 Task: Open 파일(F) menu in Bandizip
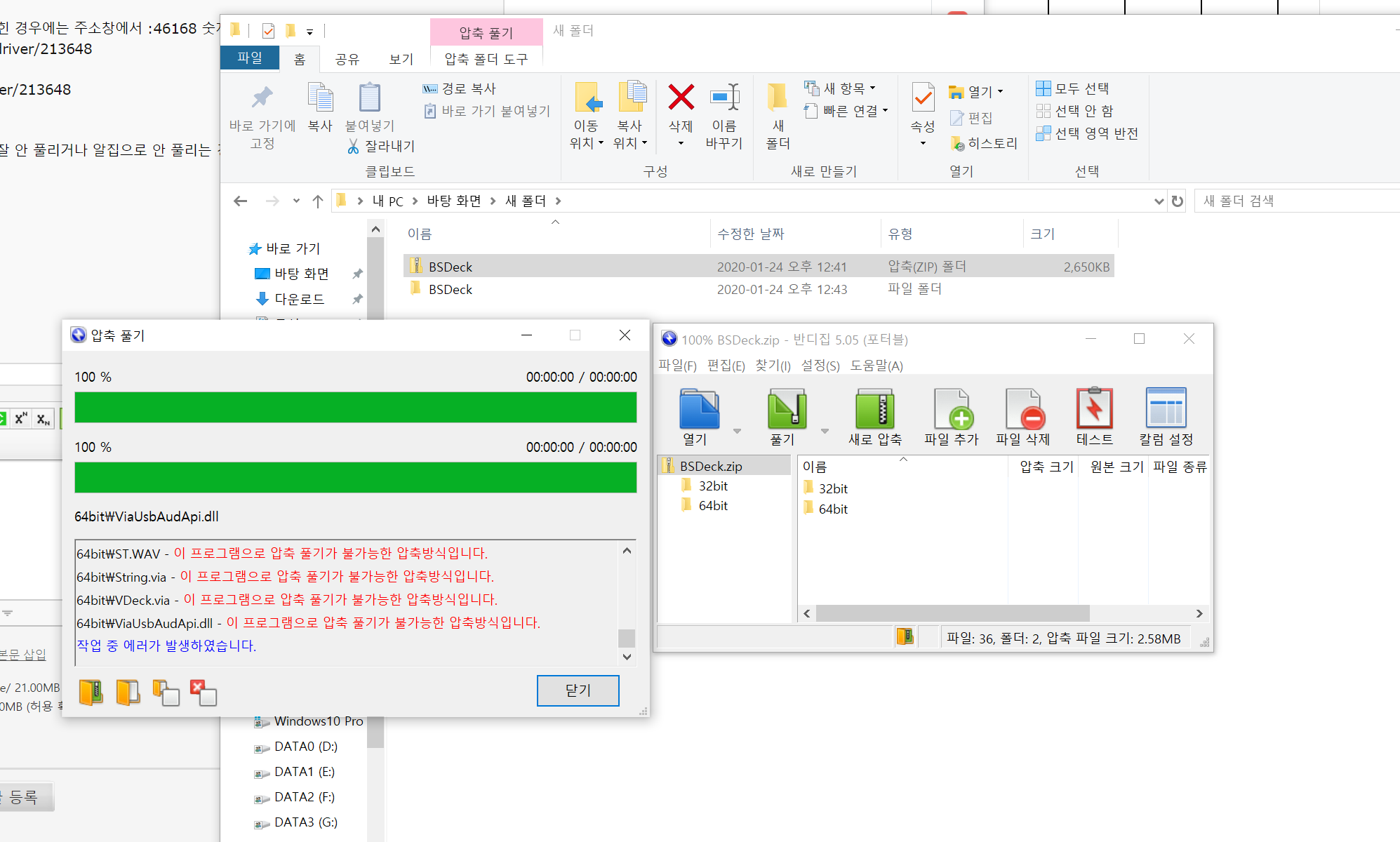click(678, 366)
